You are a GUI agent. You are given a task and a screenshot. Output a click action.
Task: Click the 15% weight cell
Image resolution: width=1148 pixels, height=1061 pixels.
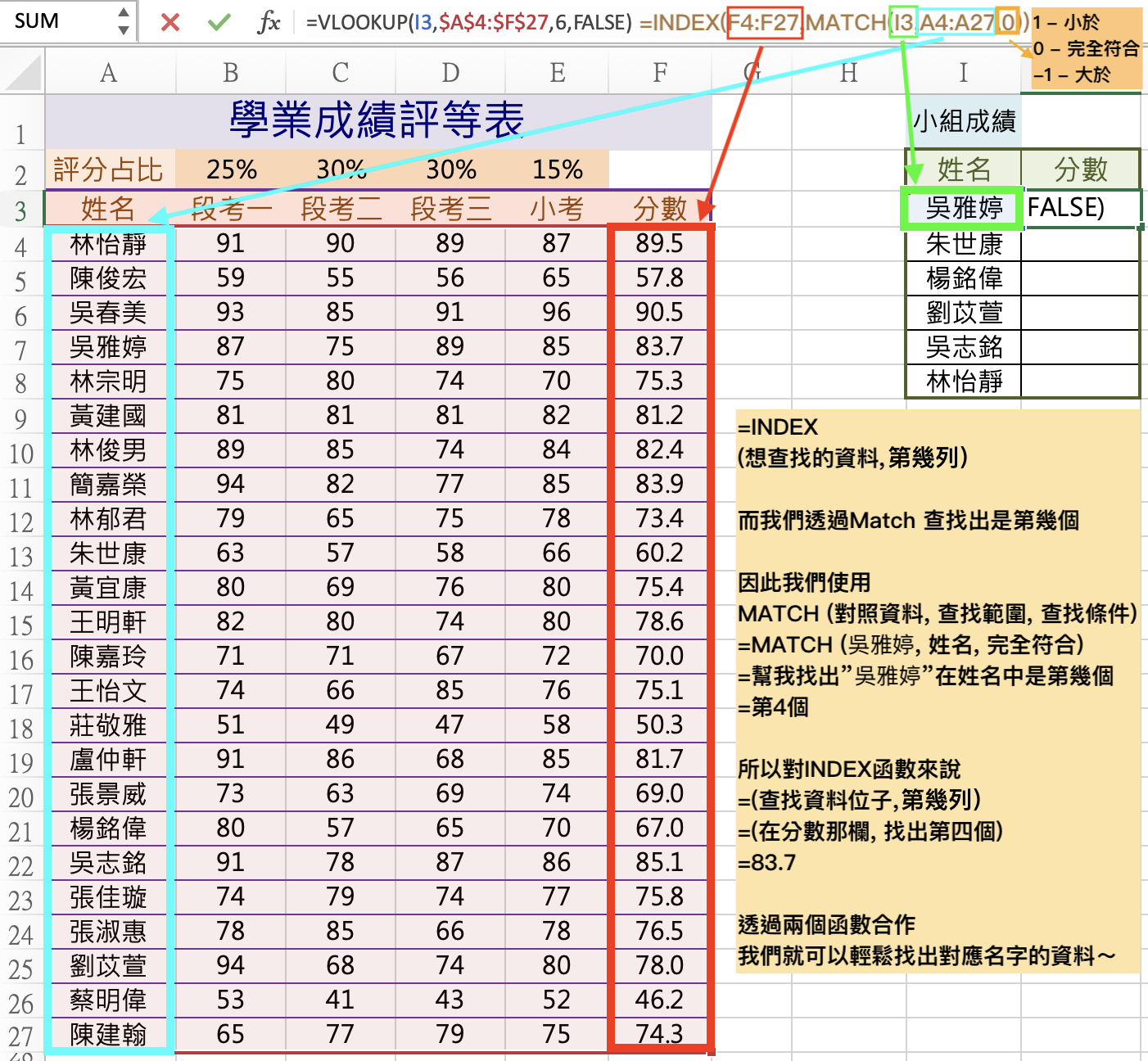(x=557, y=169)
